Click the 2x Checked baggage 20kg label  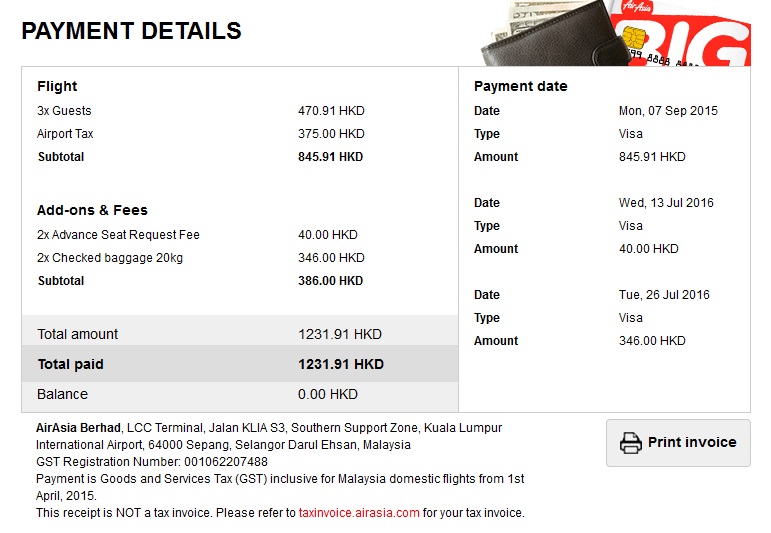coord(110,258)
